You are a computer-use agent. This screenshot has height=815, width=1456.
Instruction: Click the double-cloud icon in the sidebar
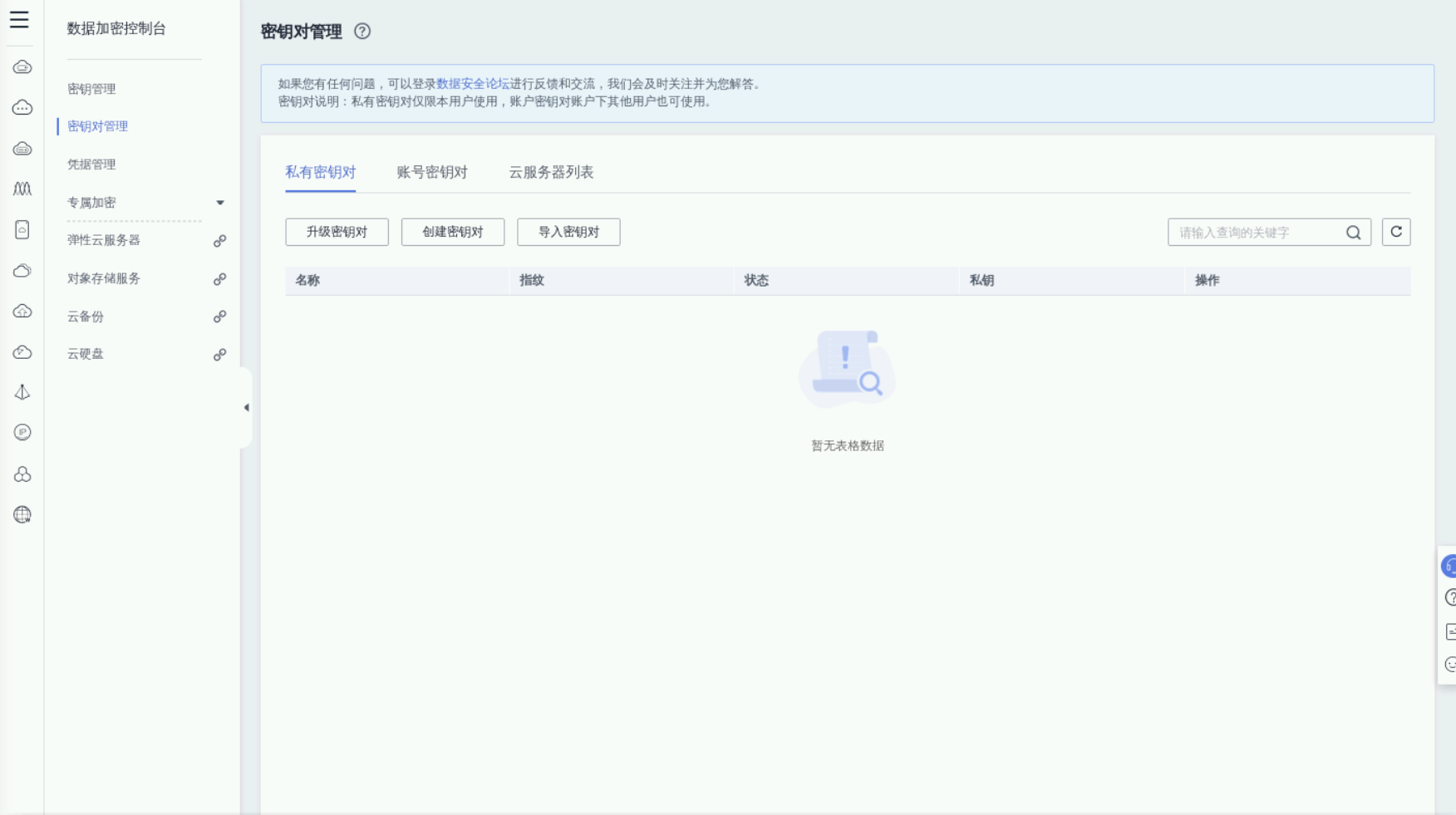pos(22,271)
